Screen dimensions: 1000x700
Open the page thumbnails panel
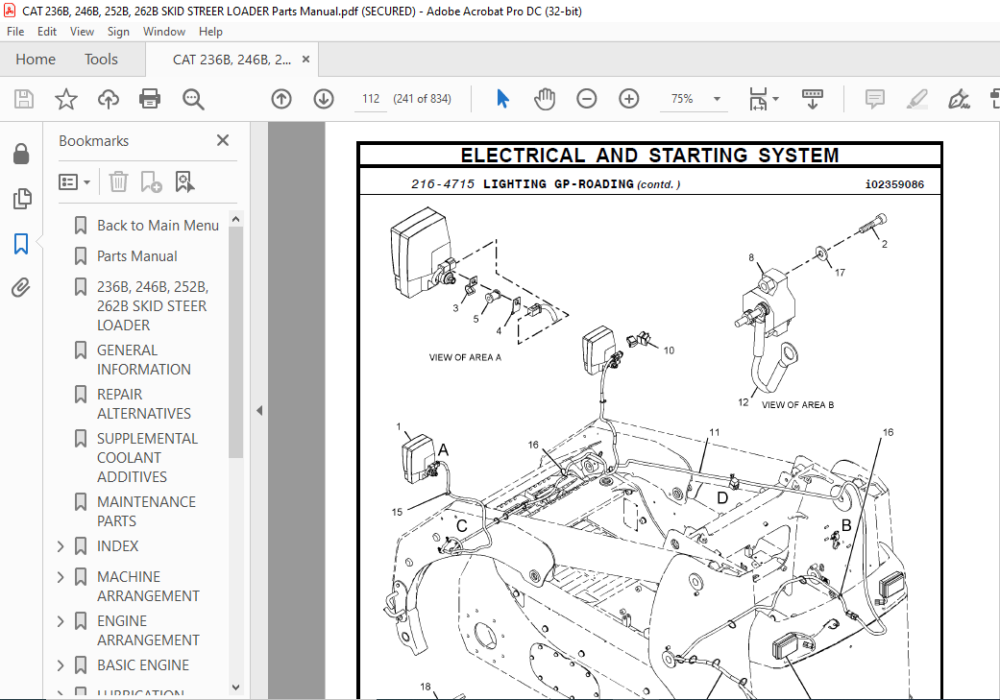pos(21,198)
